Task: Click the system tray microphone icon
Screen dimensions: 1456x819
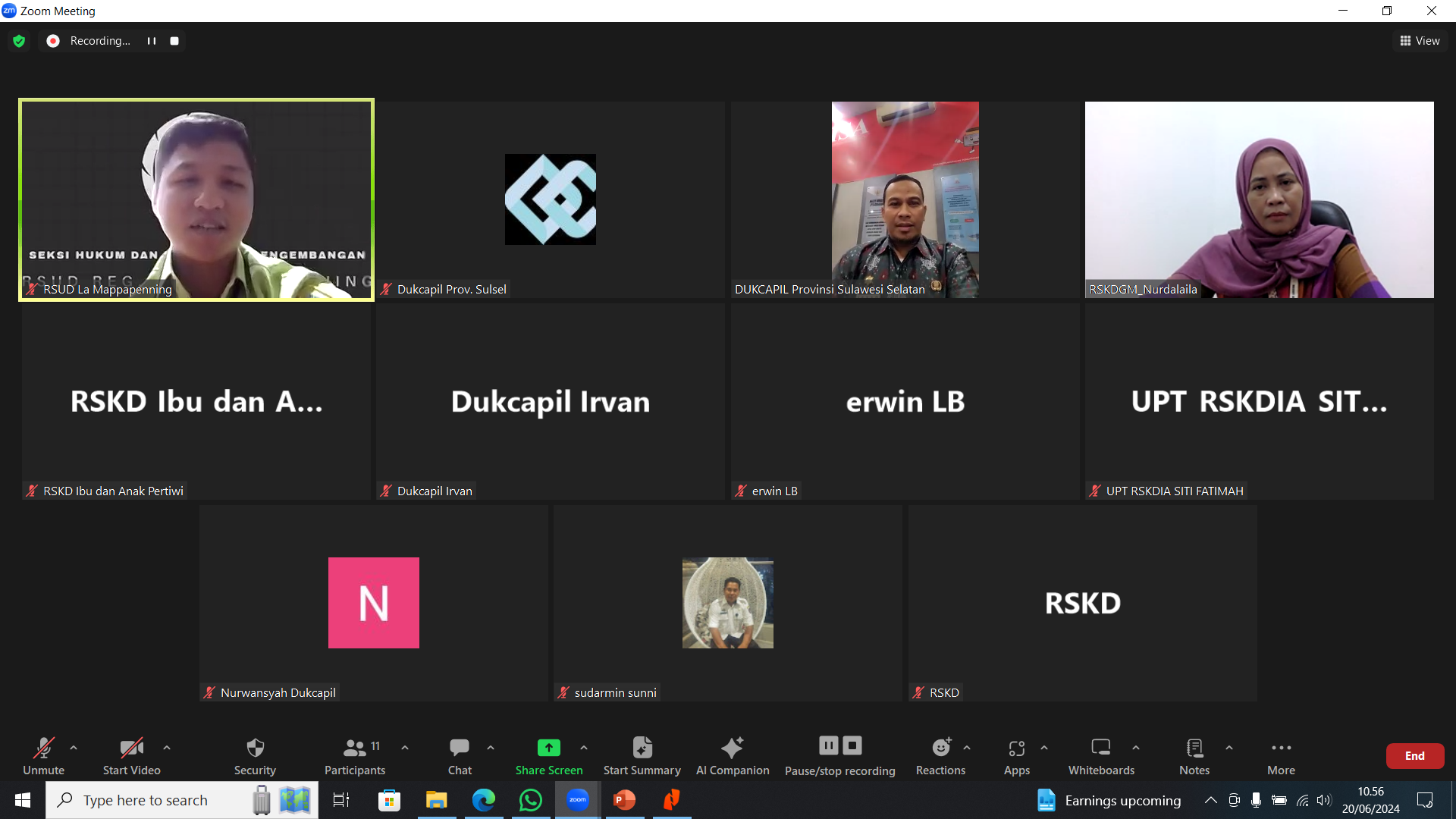Action: [1257, 800]
